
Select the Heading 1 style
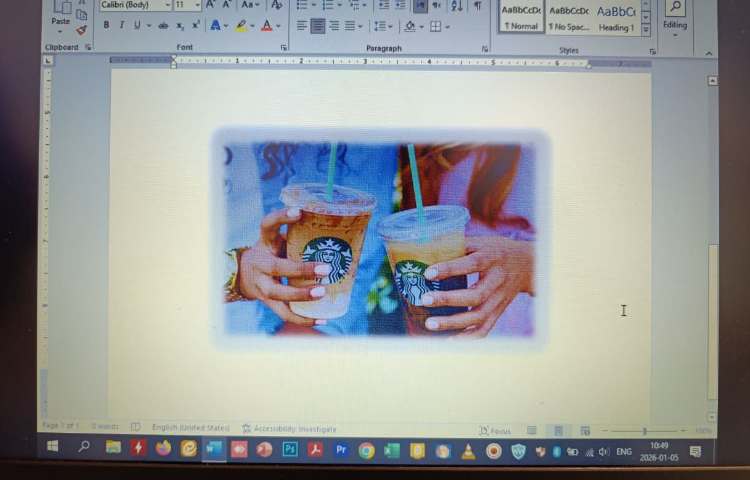[x=616, y=18]
